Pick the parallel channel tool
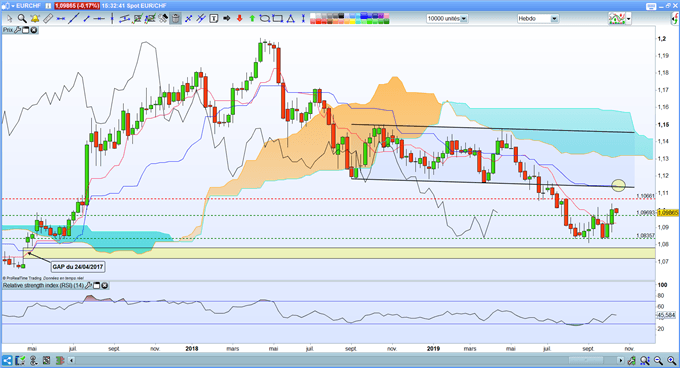This screenshot has height=368, width=680. (x=124, y=19)
